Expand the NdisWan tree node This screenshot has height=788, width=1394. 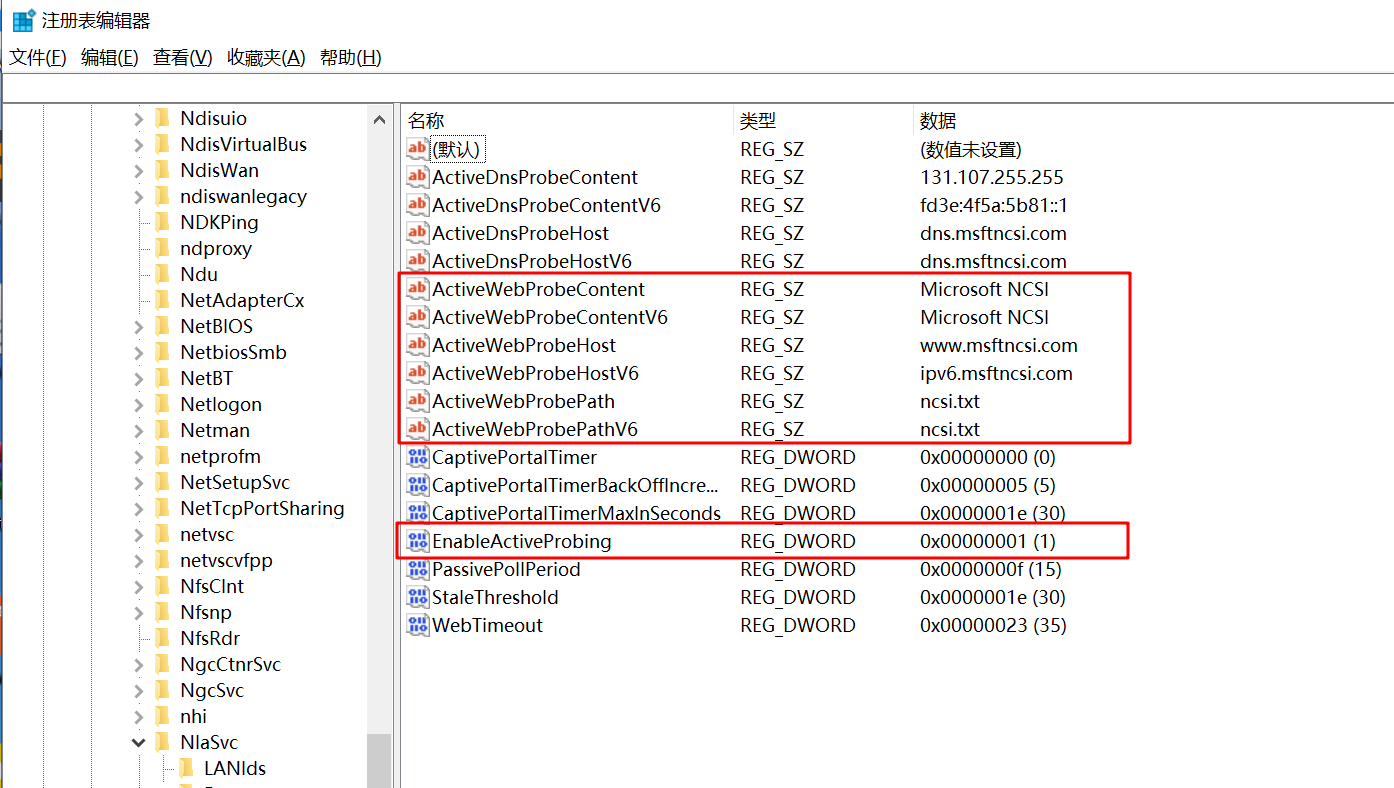[139, 171]
